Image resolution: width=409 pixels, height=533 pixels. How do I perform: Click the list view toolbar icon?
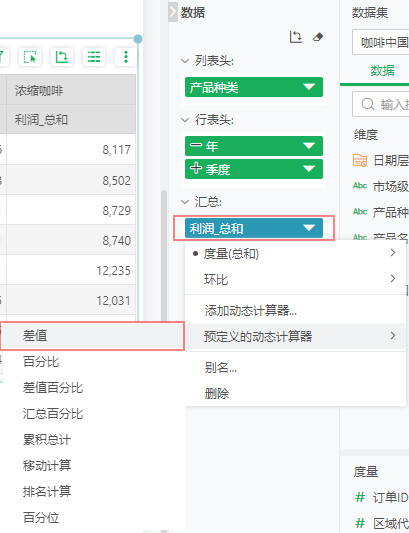[94, 57]
